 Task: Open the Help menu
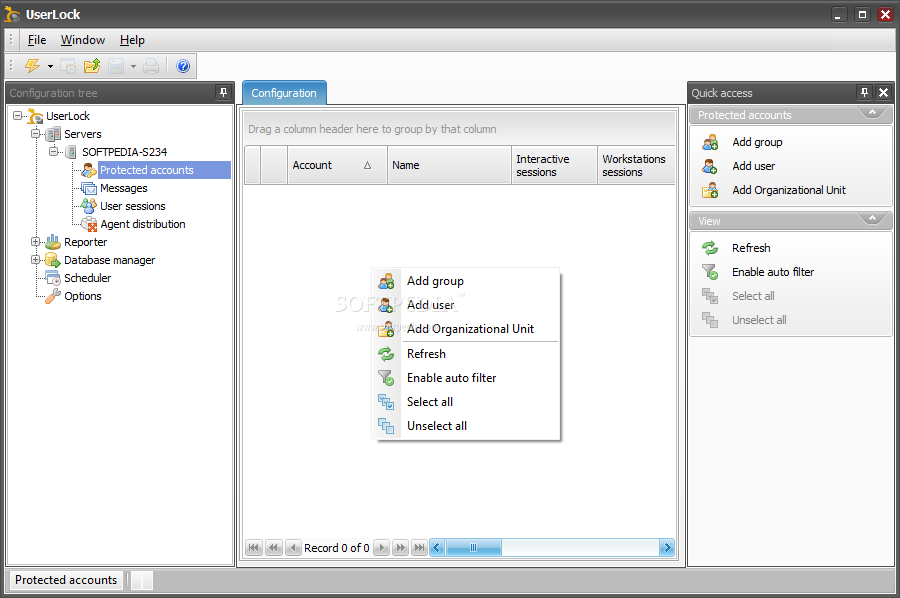132,40
